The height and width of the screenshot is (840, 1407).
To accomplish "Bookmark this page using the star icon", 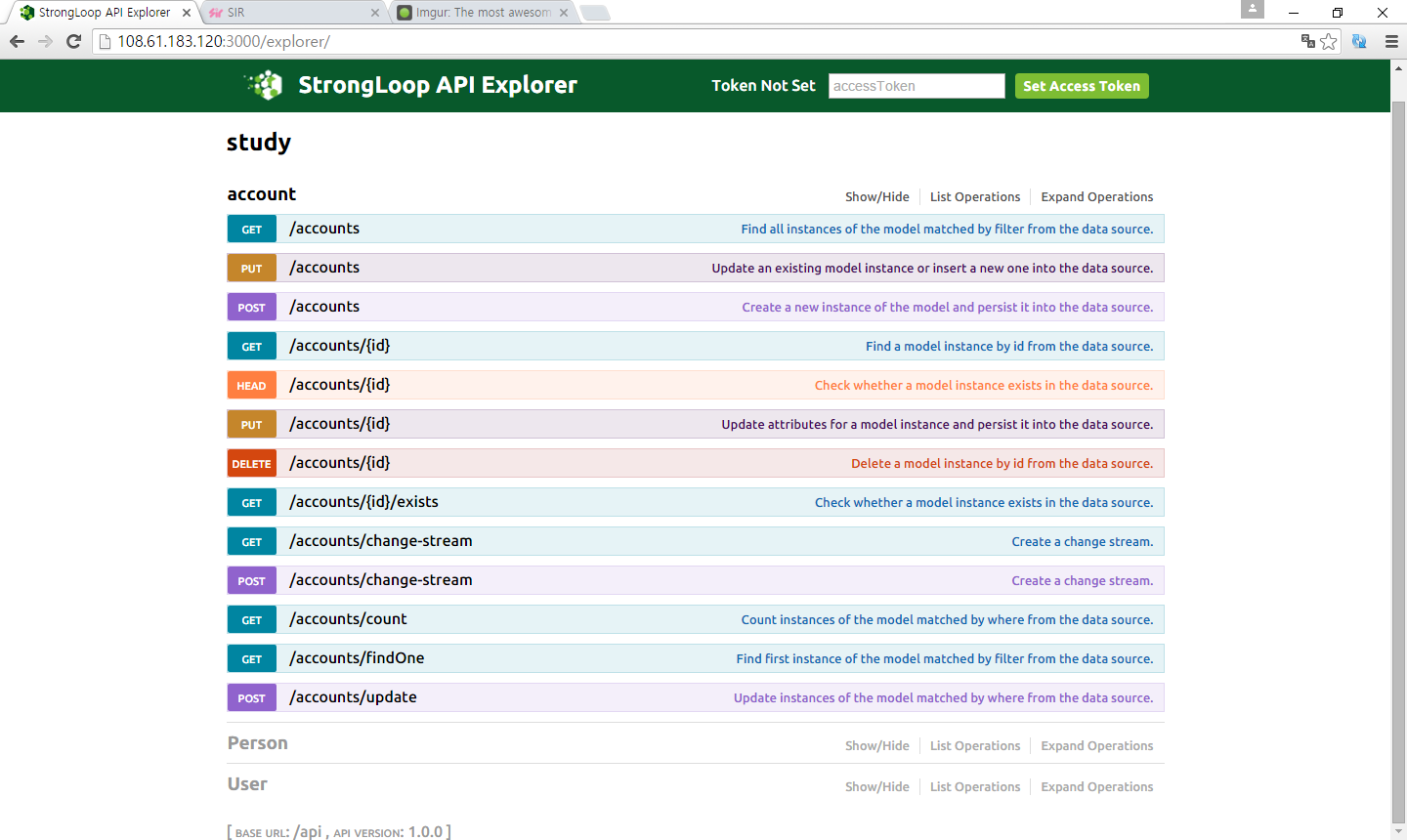I will coord(1329,41).
